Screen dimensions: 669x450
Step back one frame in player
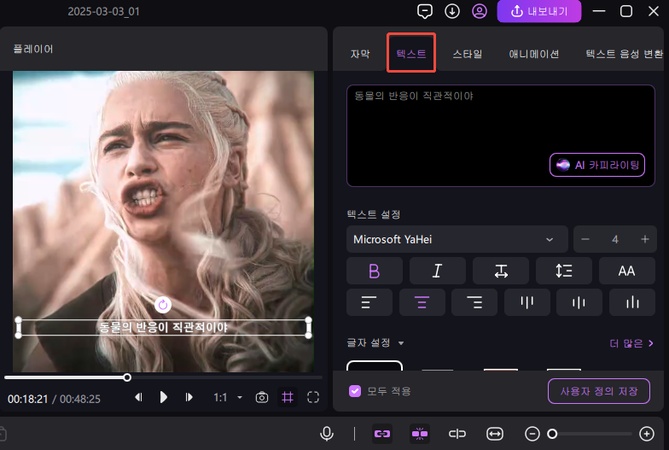point(139,398)
